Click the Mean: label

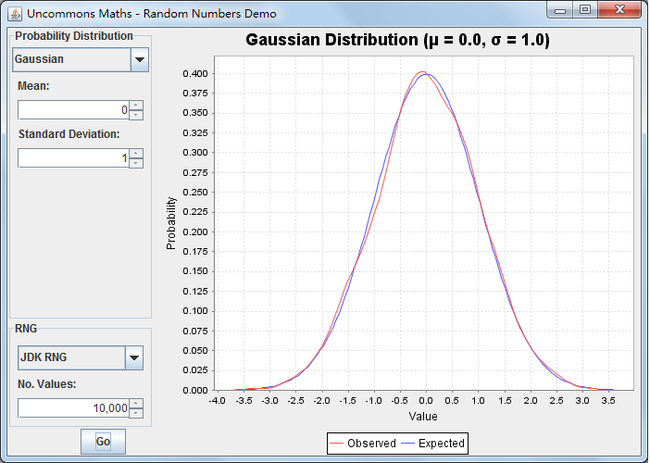[x=34, y=86]
